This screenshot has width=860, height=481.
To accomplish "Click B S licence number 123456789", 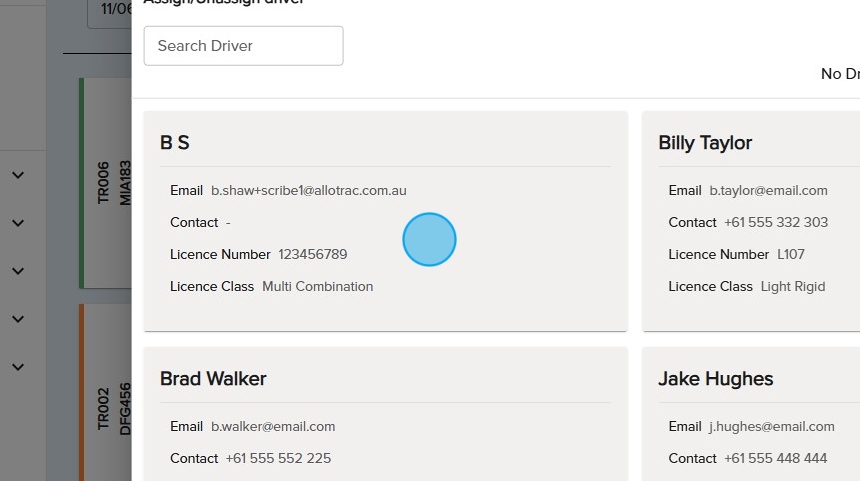I will 312,254.
